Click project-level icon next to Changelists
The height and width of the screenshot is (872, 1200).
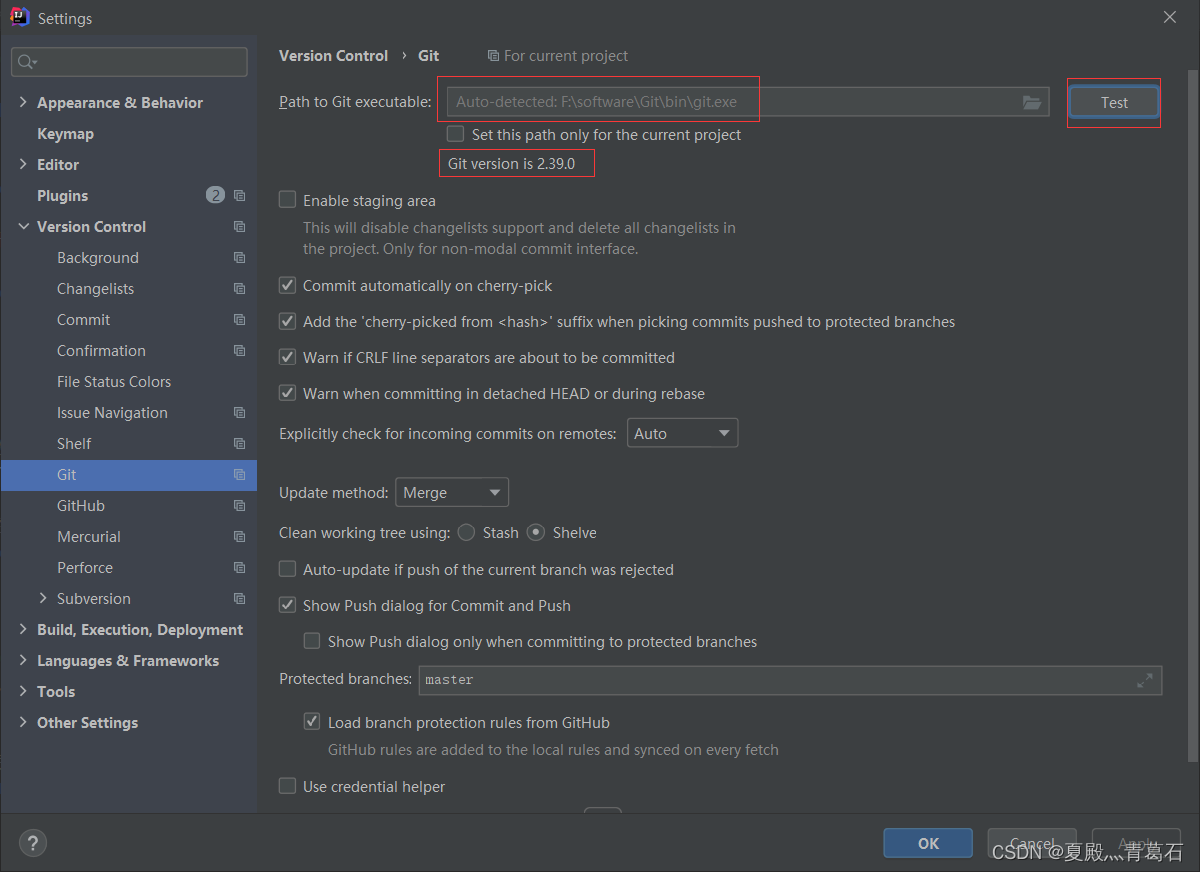(239, 289)
